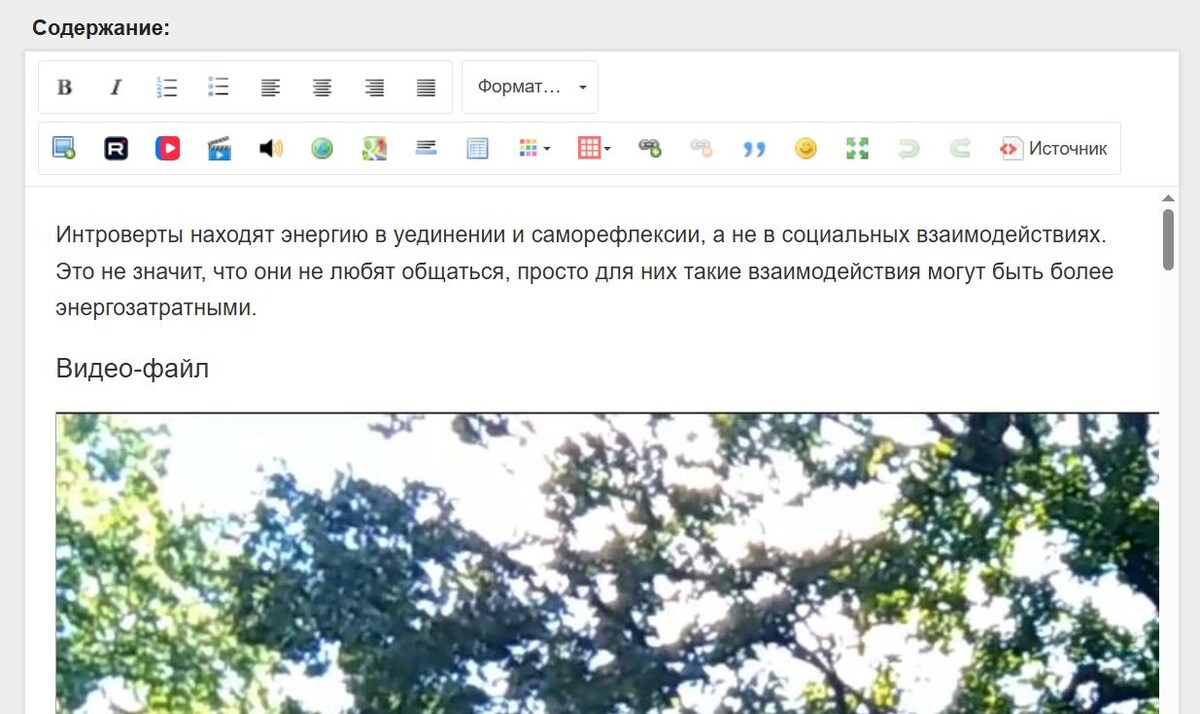Align text to the left

tap(271, 87)
